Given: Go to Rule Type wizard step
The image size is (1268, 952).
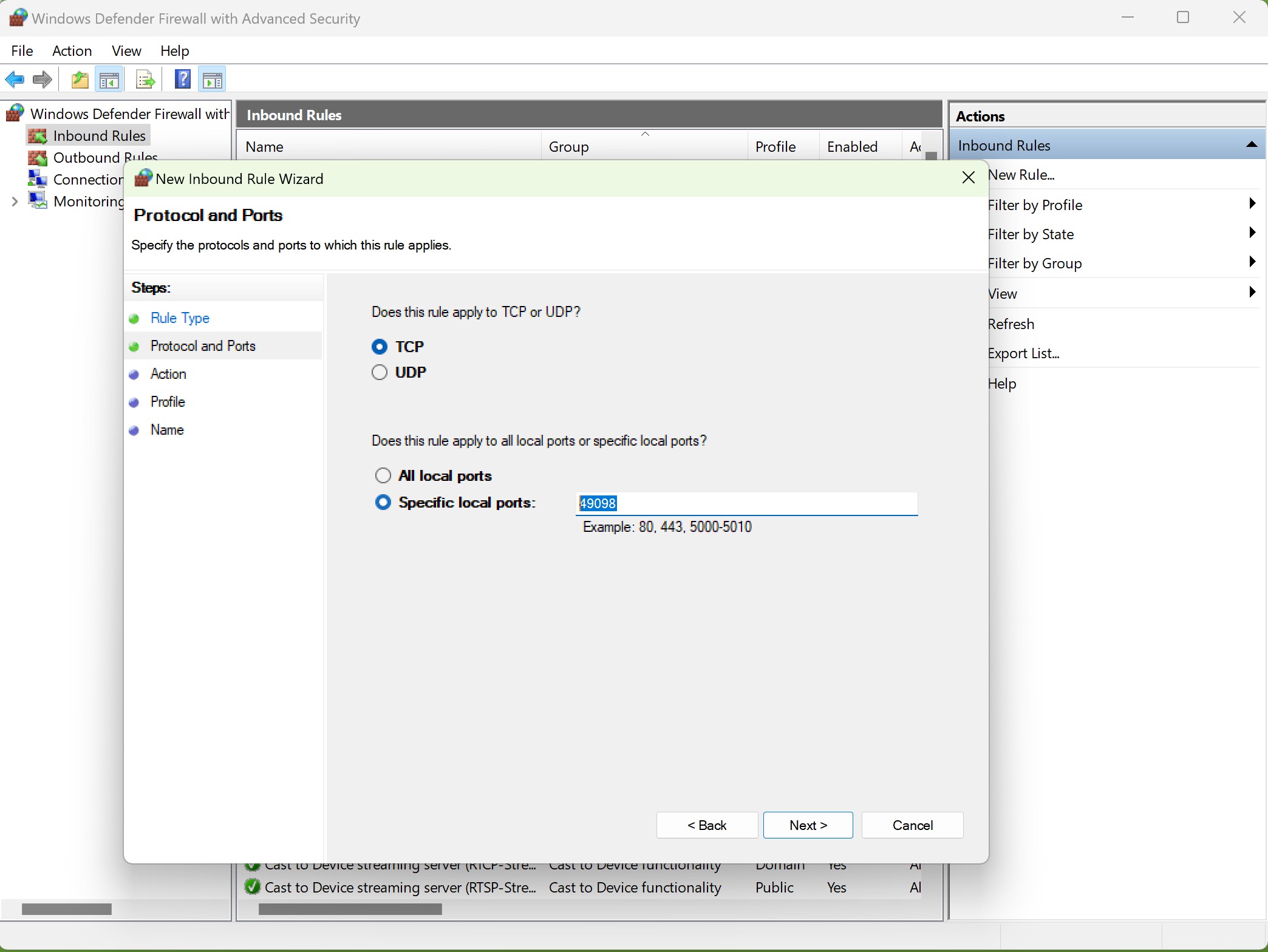Looking at the screenshot, I should pos(180,318).
